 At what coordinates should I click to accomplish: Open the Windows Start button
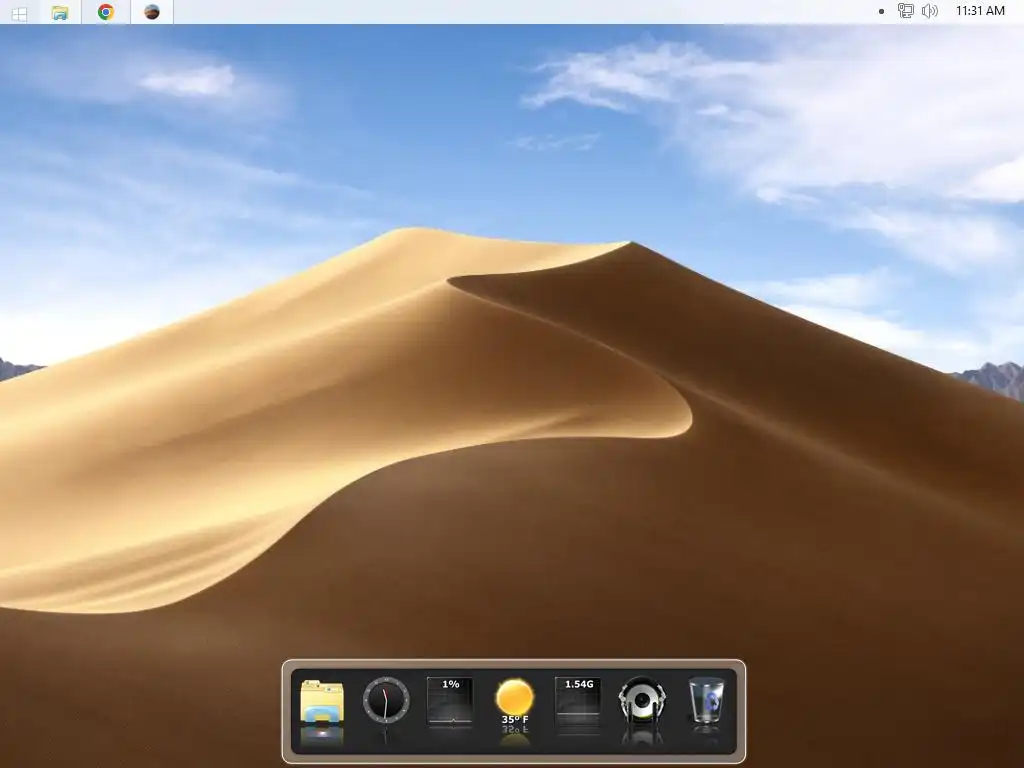[x=19, y=13]
